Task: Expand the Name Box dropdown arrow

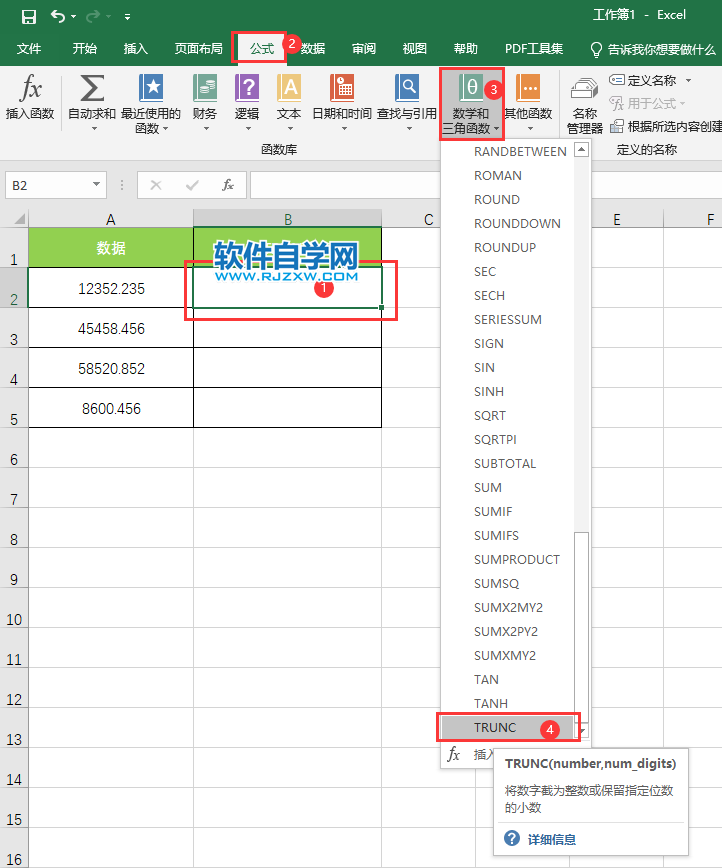Action: (x=96, y=184)
